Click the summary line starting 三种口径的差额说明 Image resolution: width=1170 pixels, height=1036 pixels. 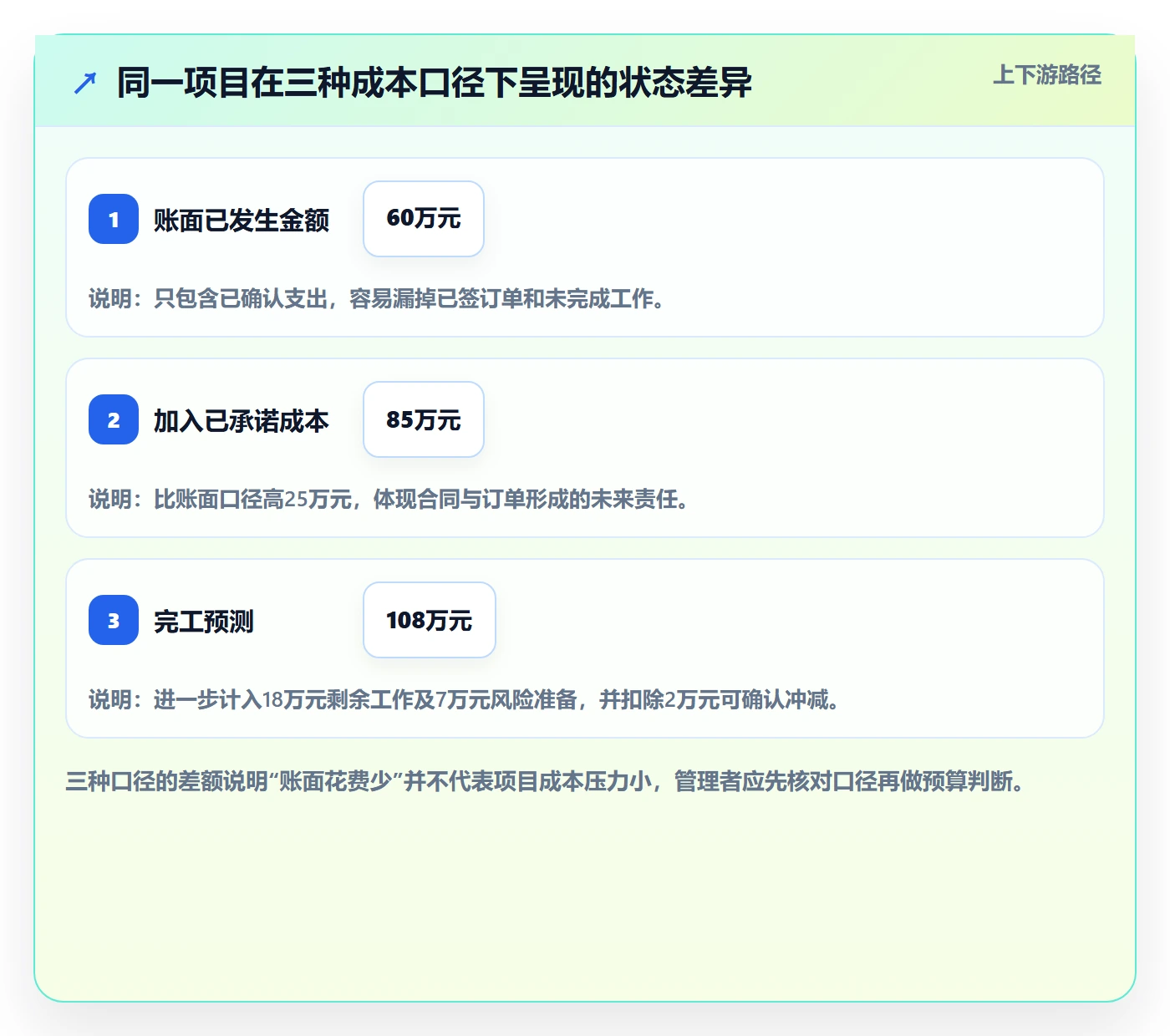[x=546, y=781]
